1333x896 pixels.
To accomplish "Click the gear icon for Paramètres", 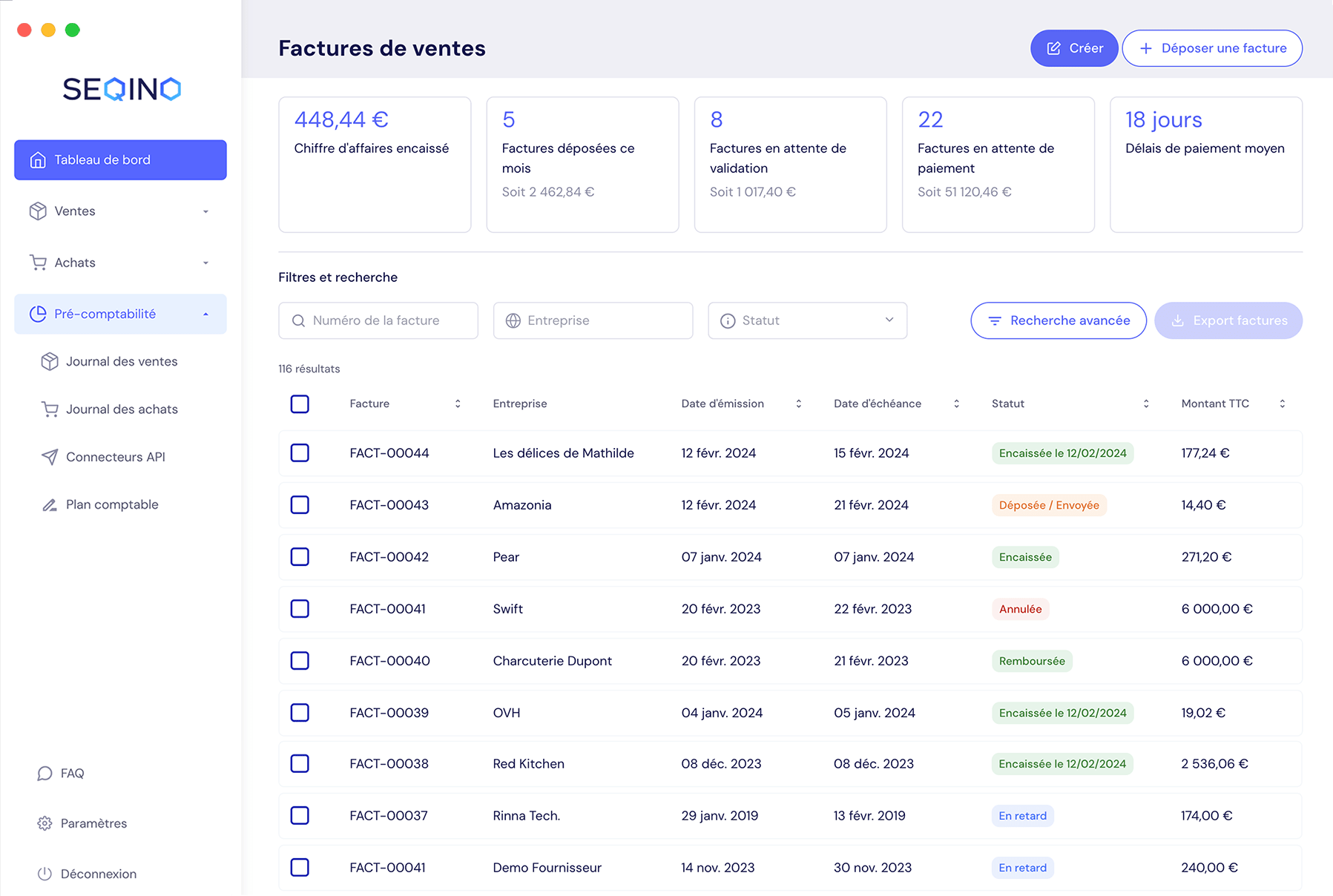I will (45, 823).
